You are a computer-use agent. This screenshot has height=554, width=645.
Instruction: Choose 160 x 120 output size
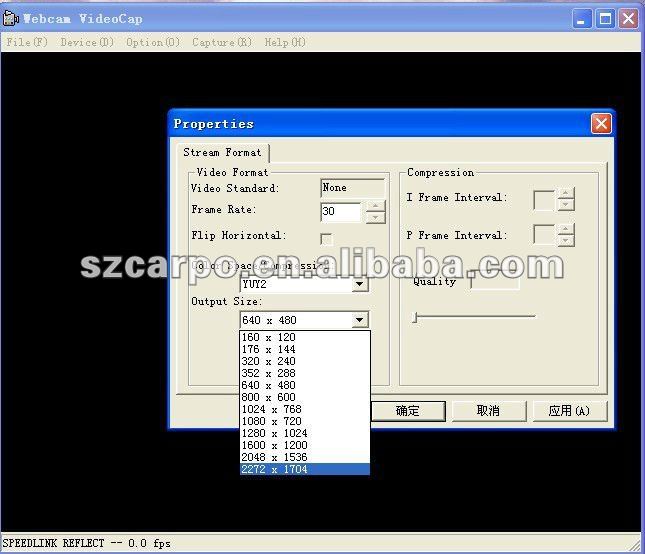(x=305, y=337)
